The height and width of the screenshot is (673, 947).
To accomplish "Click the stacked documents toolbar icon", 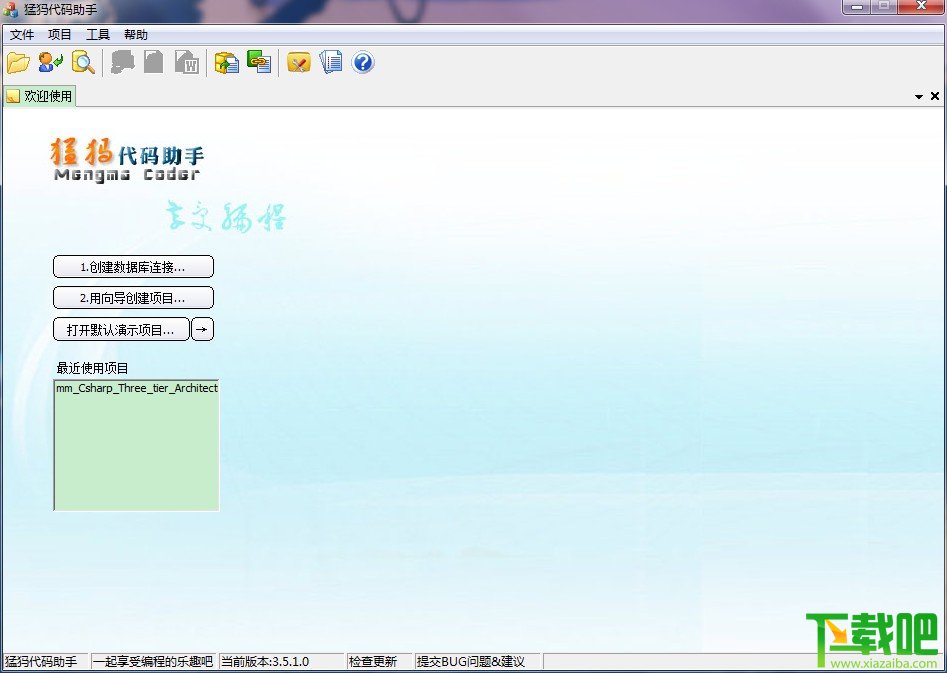I will point(331,62).
